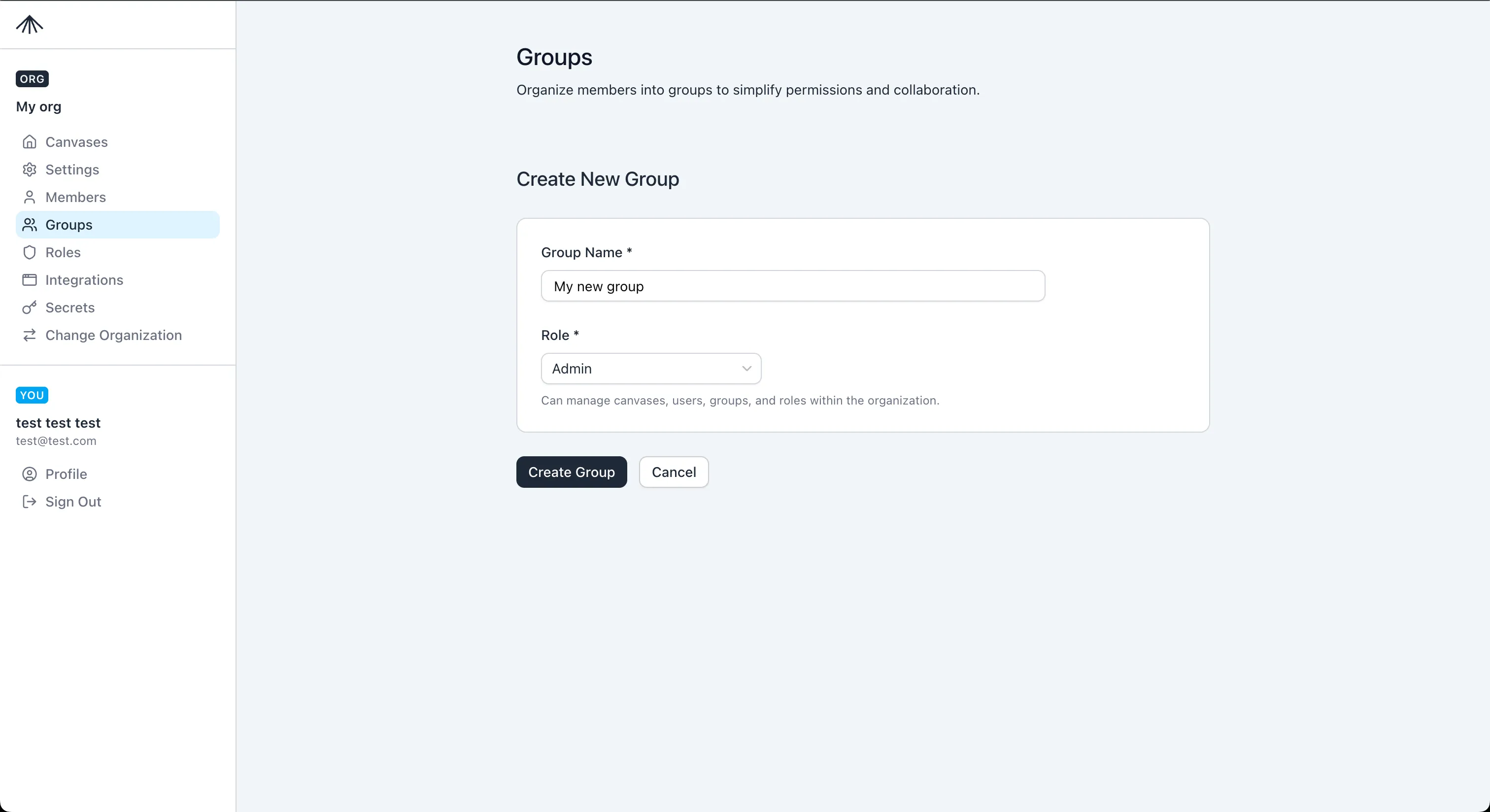Click the Secrets key icon
Image resolution: width=1490 pixels, height=812 pixels.
click(30, 307)
